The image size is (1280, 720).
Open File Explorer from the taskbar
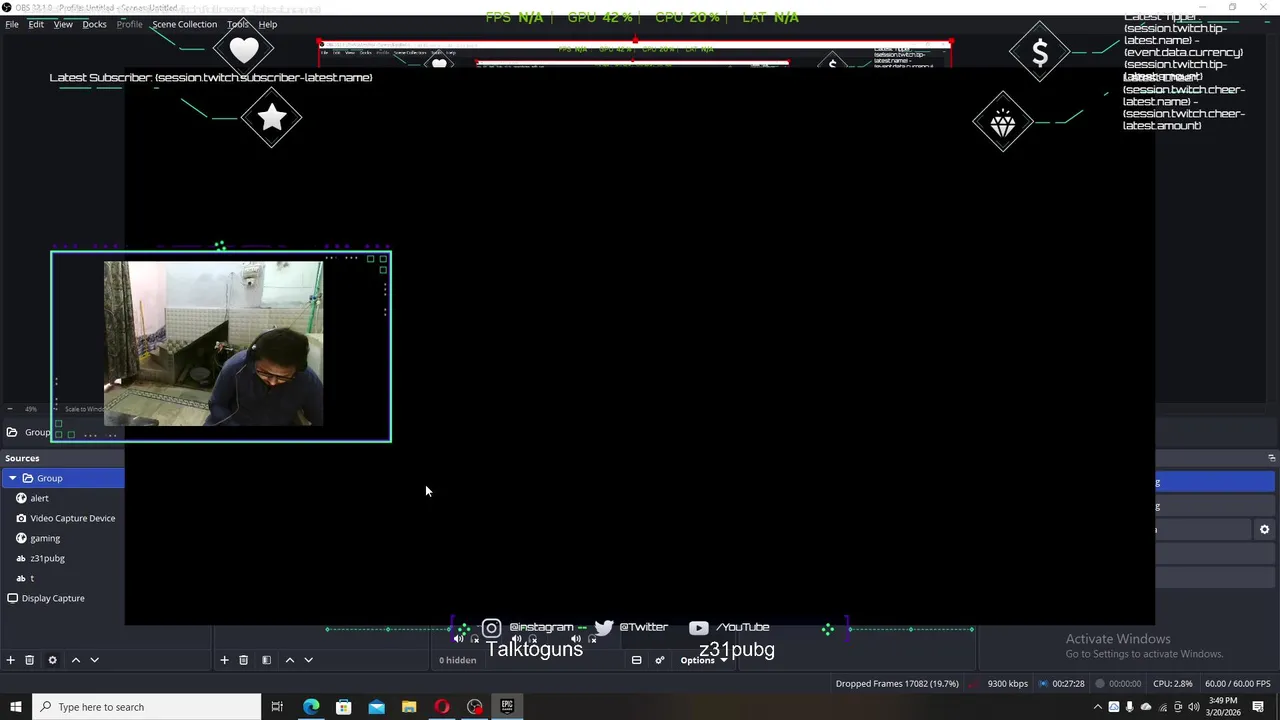click(409, 707)
